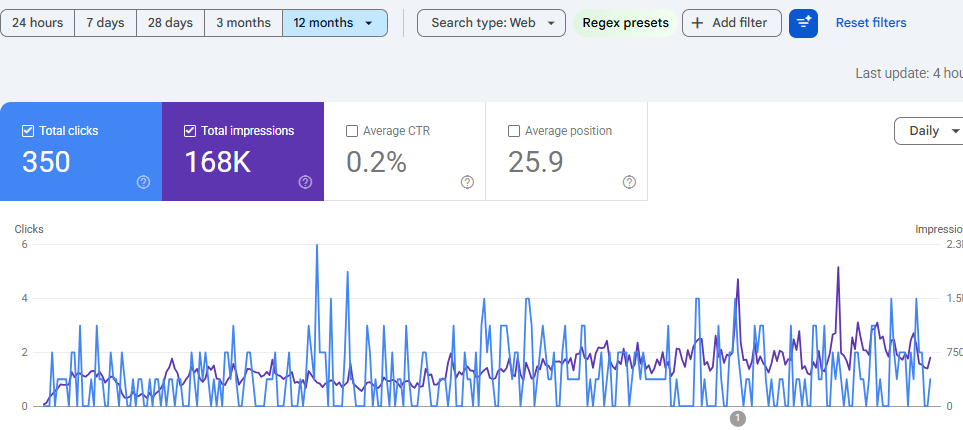Screen dimensions: 963x430
Task: Open Regex presets
Action: coord(625,23)
